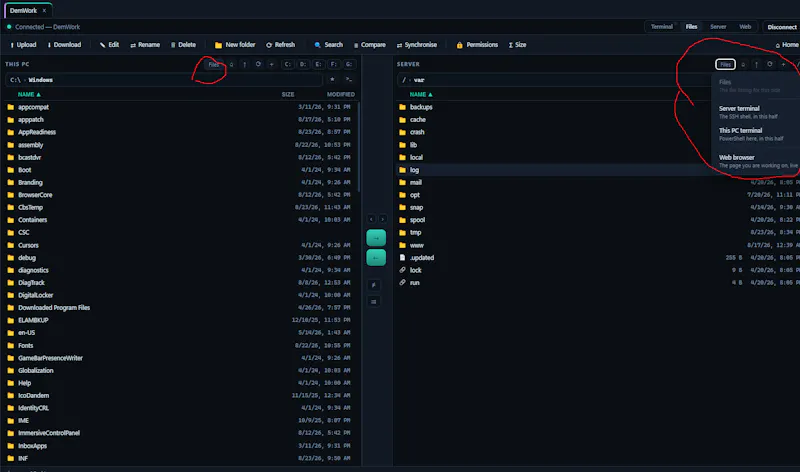
Task: Refresh the file listings
Action: pyautogui.click(x=281, y=45)
